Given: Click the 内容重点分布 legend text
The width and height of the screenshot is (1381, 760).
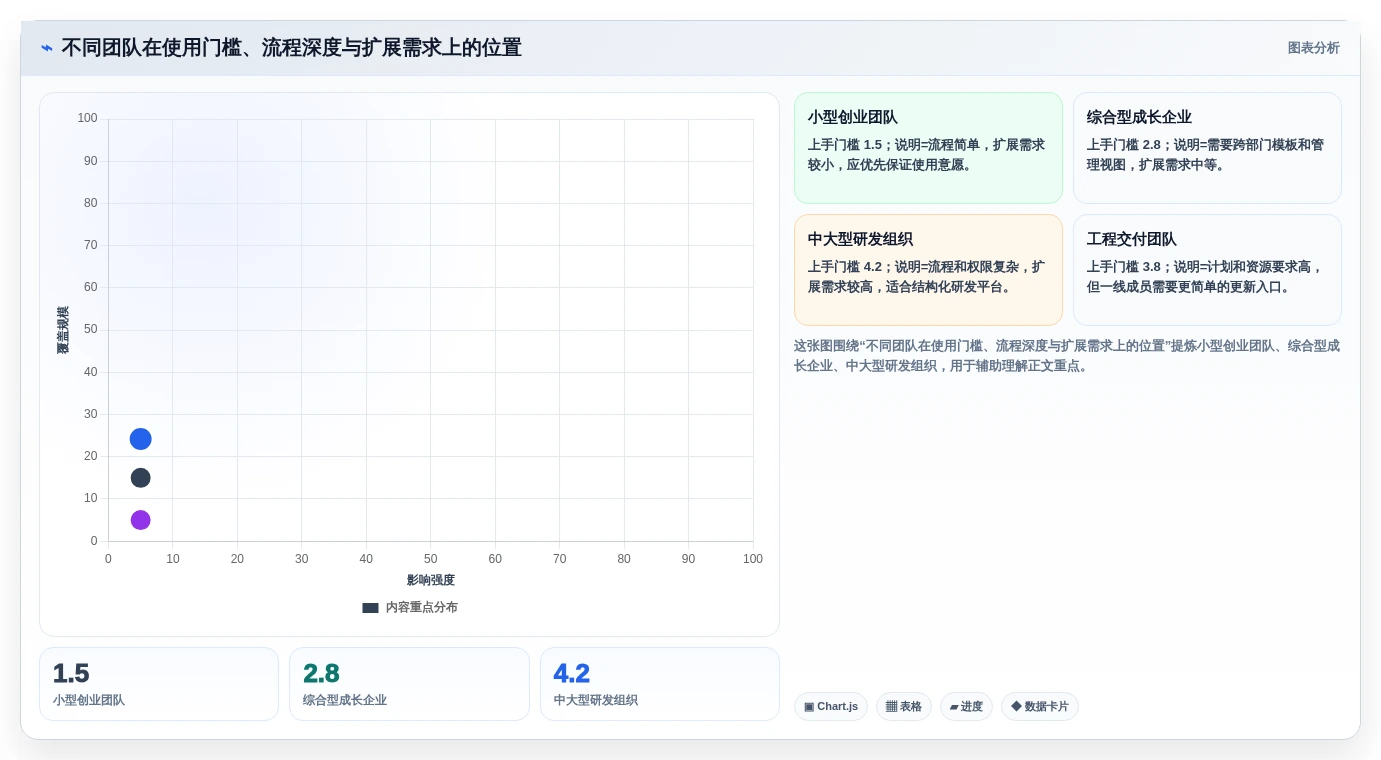Looking at the screenshot, I should point(422,607).
